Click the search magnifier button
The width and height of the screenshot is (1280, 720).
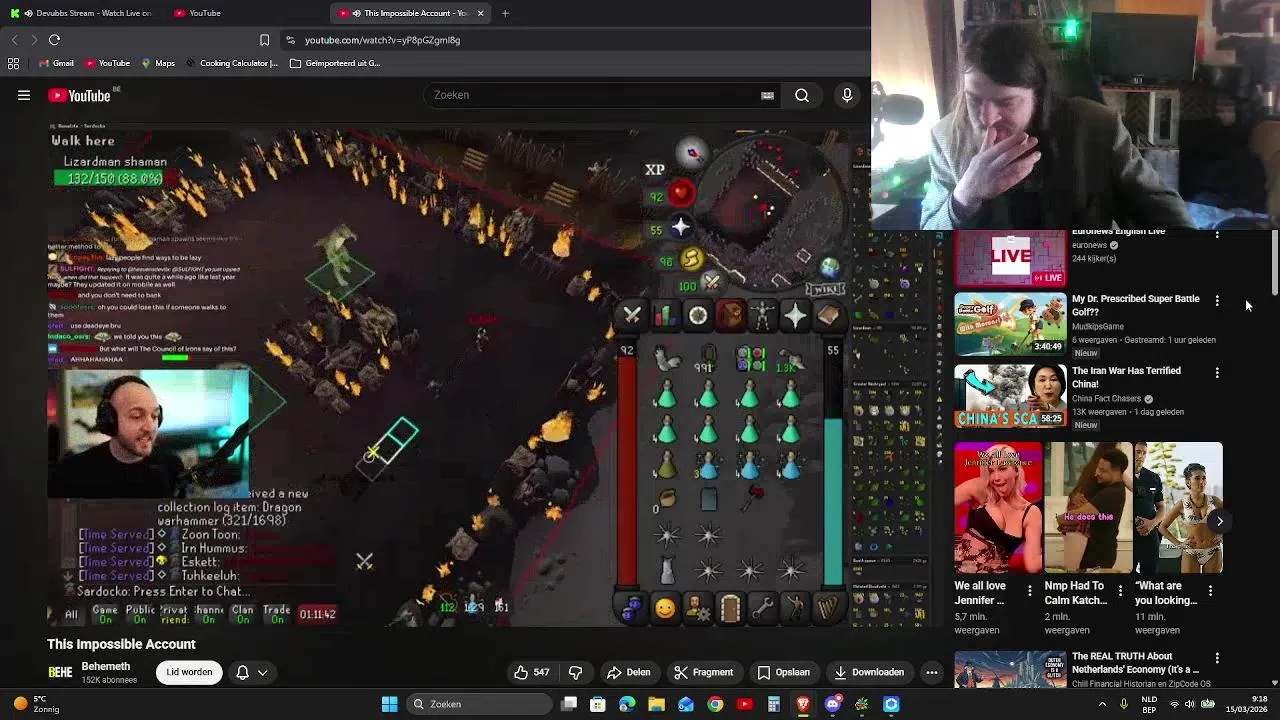tap(802, 95)
